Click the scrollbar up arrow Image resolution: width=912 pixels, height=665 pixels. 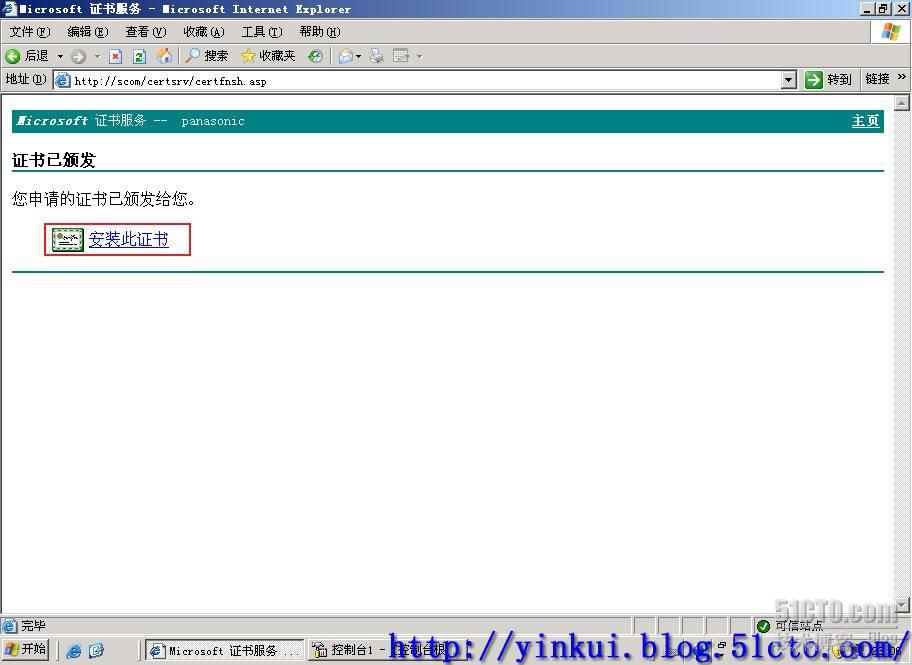[902, 103]
